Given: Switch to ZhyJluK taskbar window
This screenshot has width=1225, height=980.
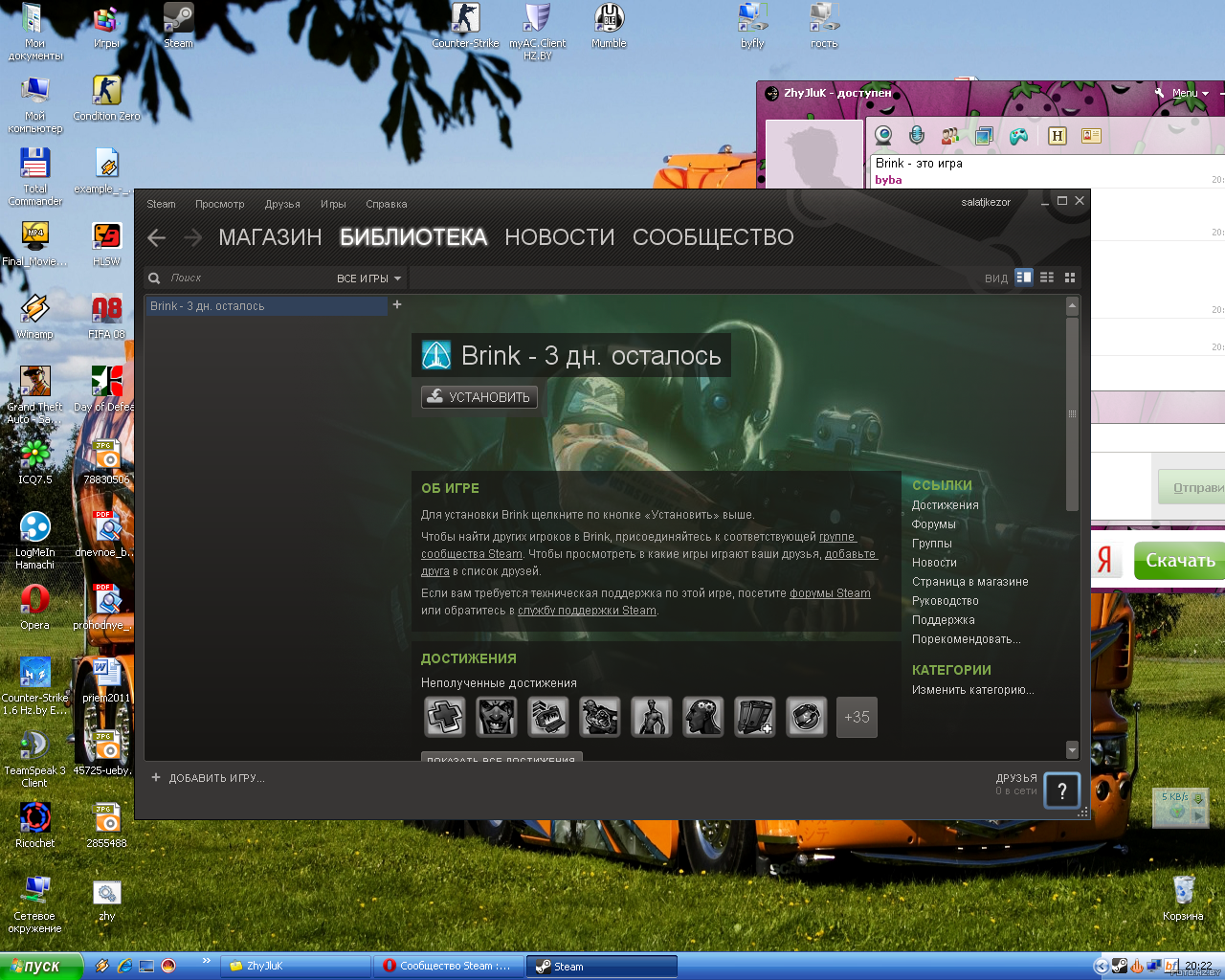Looking at the screenshot, I should [297, 967].
